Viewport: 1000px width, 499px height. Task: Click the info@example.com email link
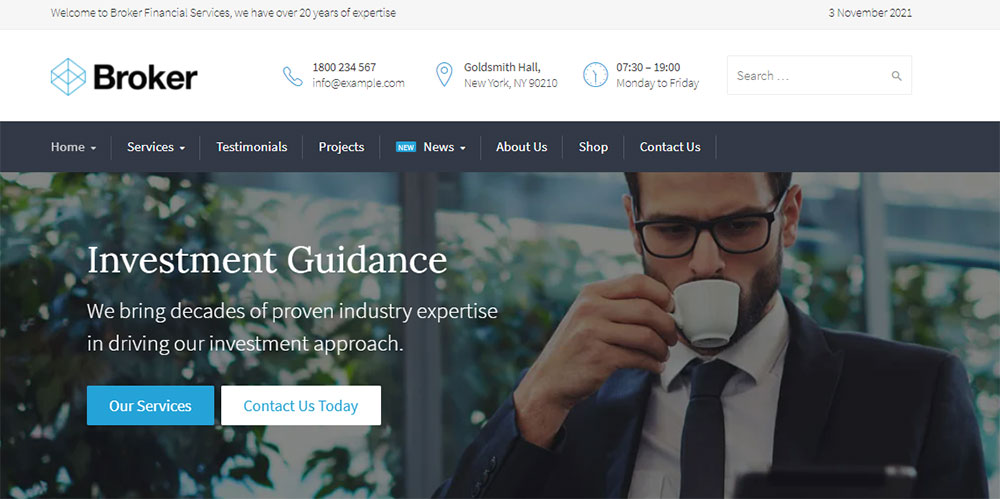358,83
